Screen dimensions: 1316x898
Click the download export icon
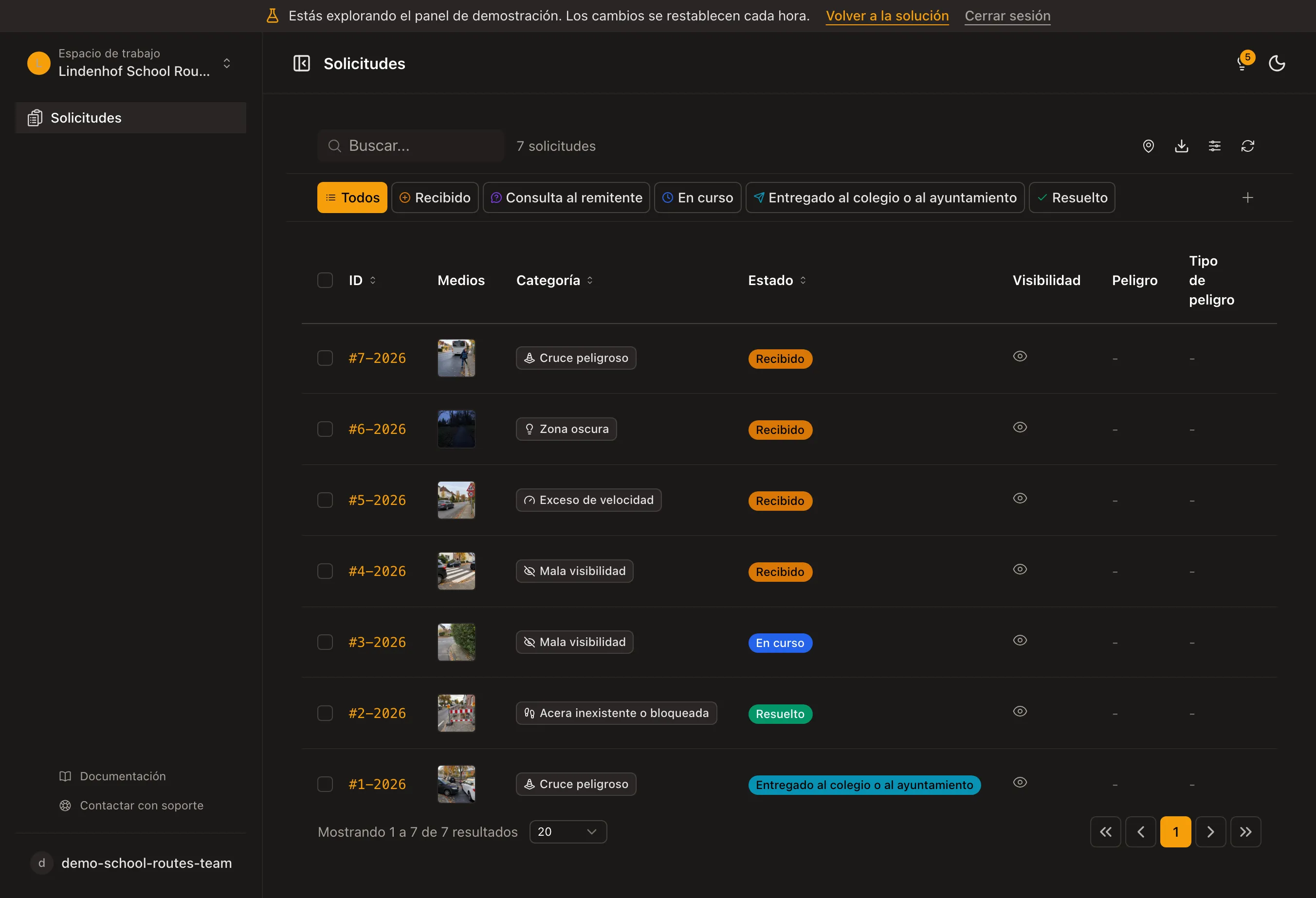(x=1181, y=146)
